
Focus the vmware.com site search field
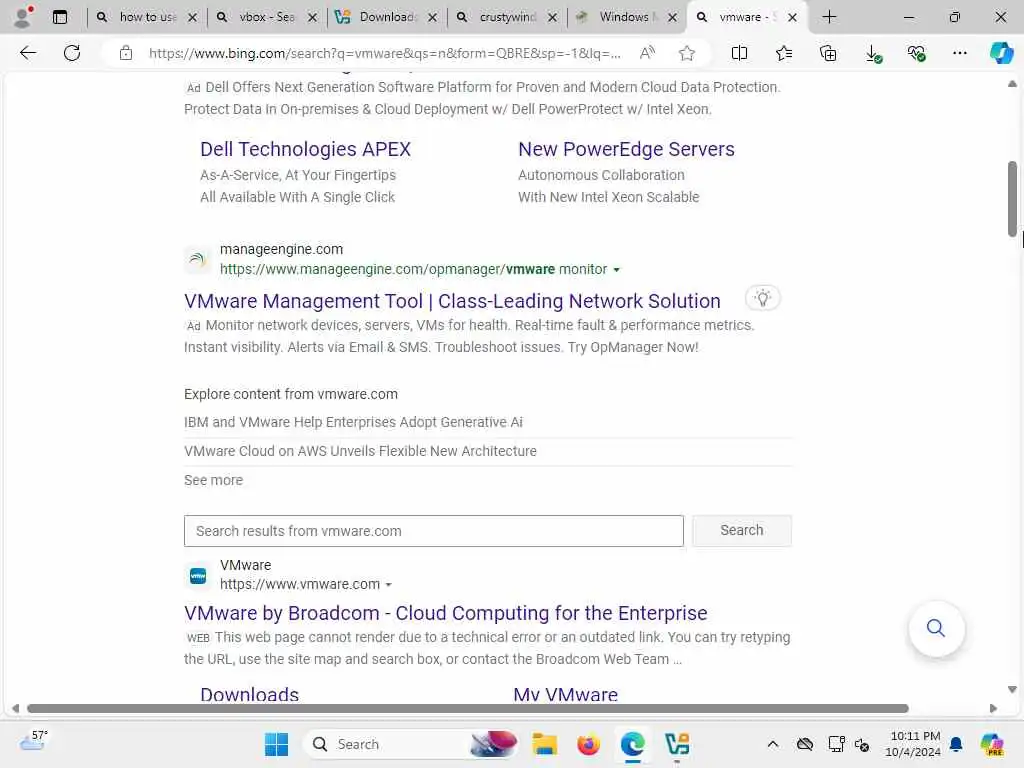pos(434,531)
